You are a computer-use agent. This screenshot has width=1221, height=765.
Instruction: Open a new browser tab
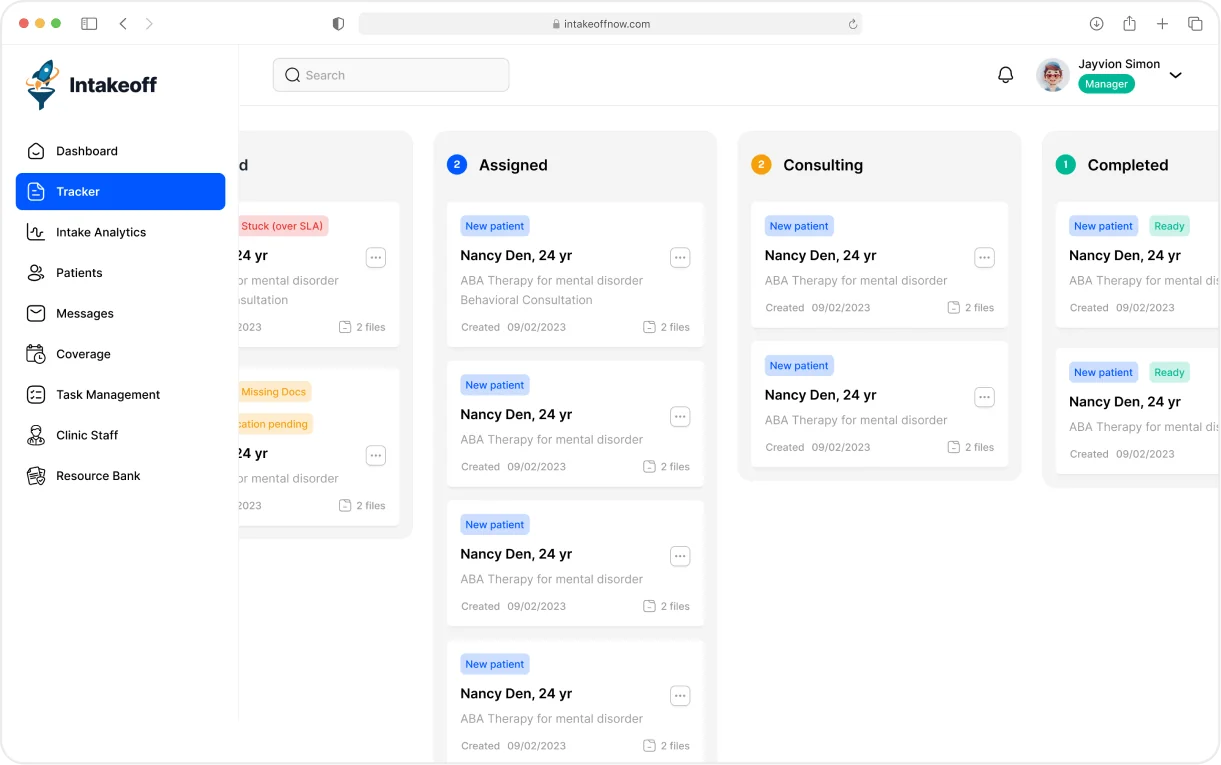[1162, 24]
